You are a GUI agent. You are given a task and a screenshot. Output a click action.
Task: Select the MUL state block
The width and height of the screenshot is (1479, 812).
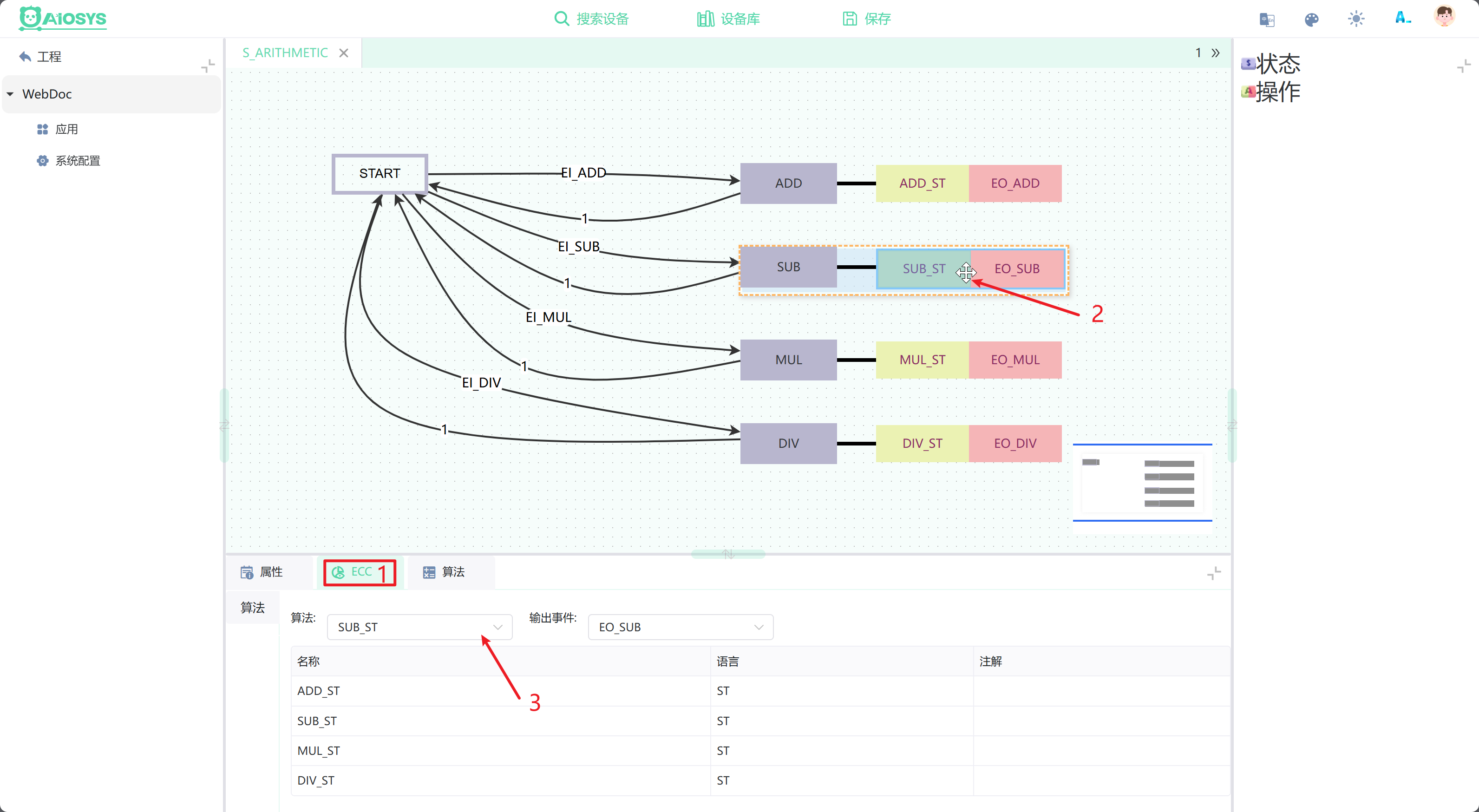tap(788, 360)
